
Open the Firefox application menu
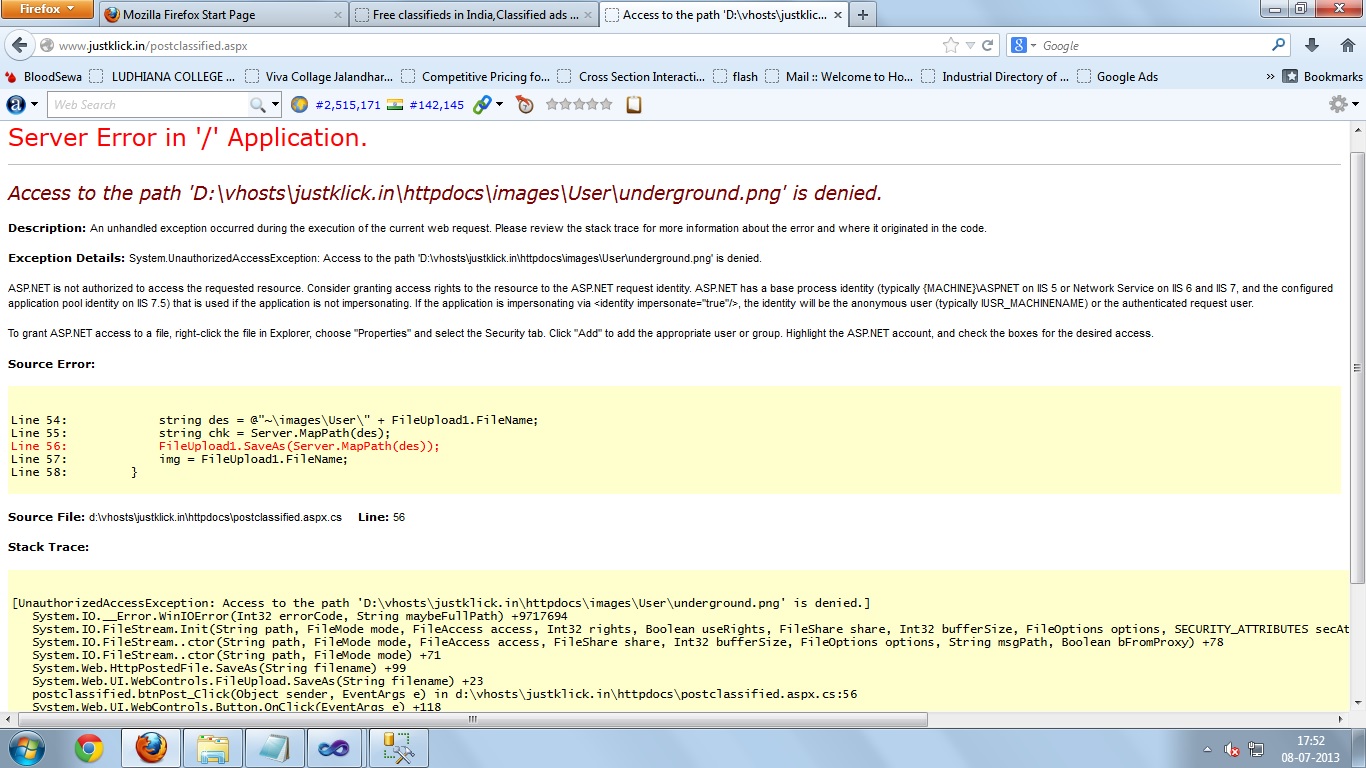tap(48, 10)
